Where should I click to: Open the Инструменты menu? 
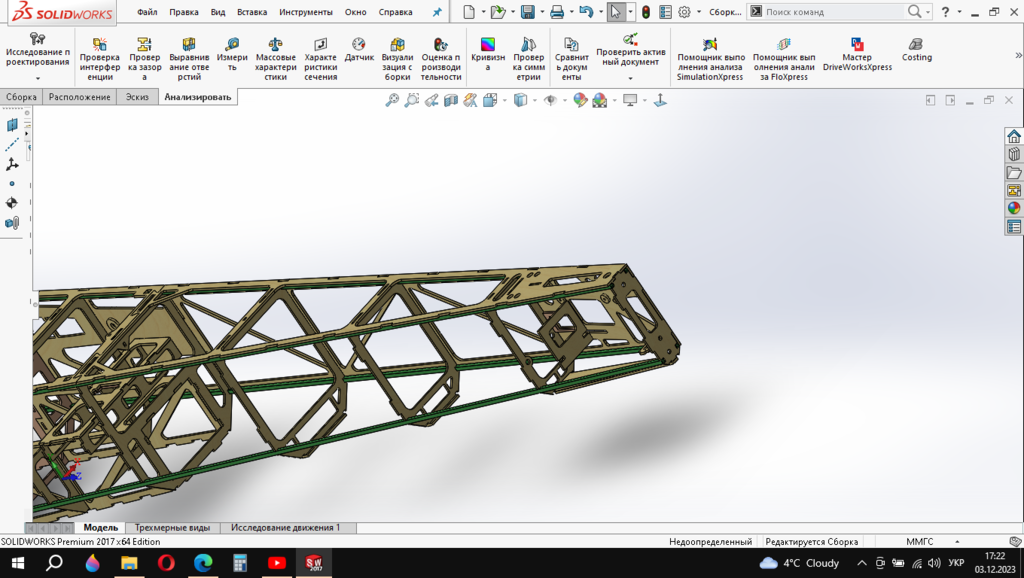coord(305,12)
